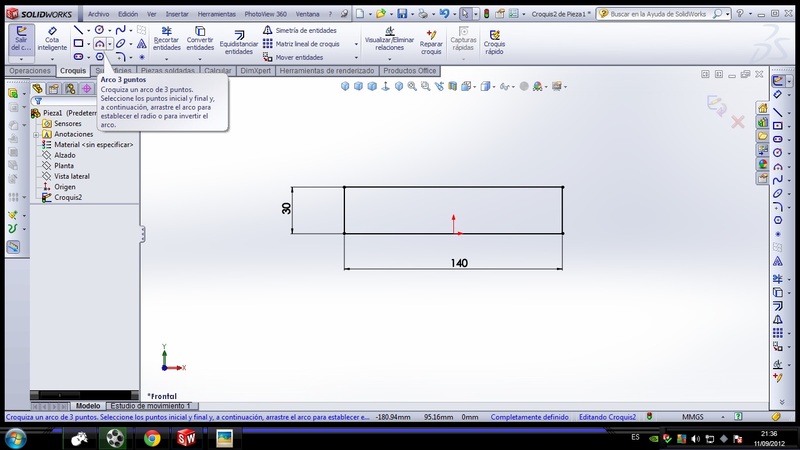The width and height of the screenshot is (800, 450).
Task: Open dropdown arrow beside the arc tool
Action: click(109, 44)
